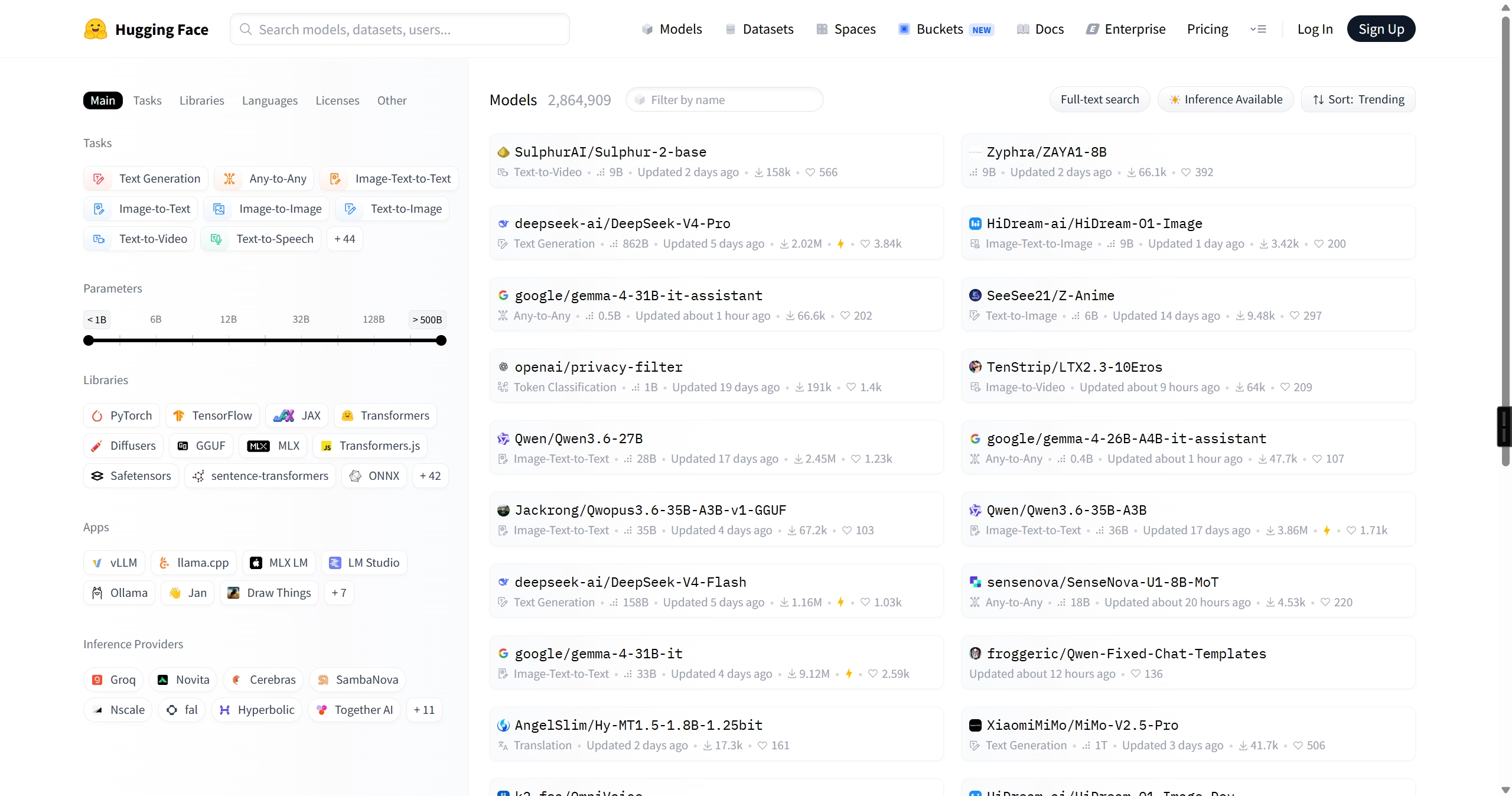This screenshot has width=1512, height=796.
Task: Click the Groq provider icon
Action: tap(97, 680)
